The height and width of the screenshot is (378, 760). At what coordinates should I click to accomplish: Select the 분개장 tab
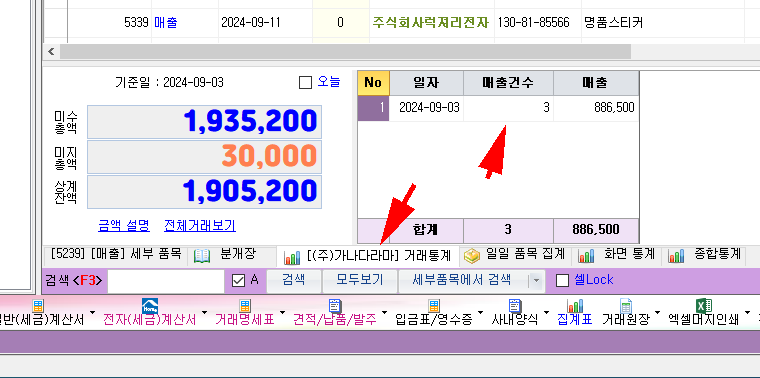[x=224, y=254]
